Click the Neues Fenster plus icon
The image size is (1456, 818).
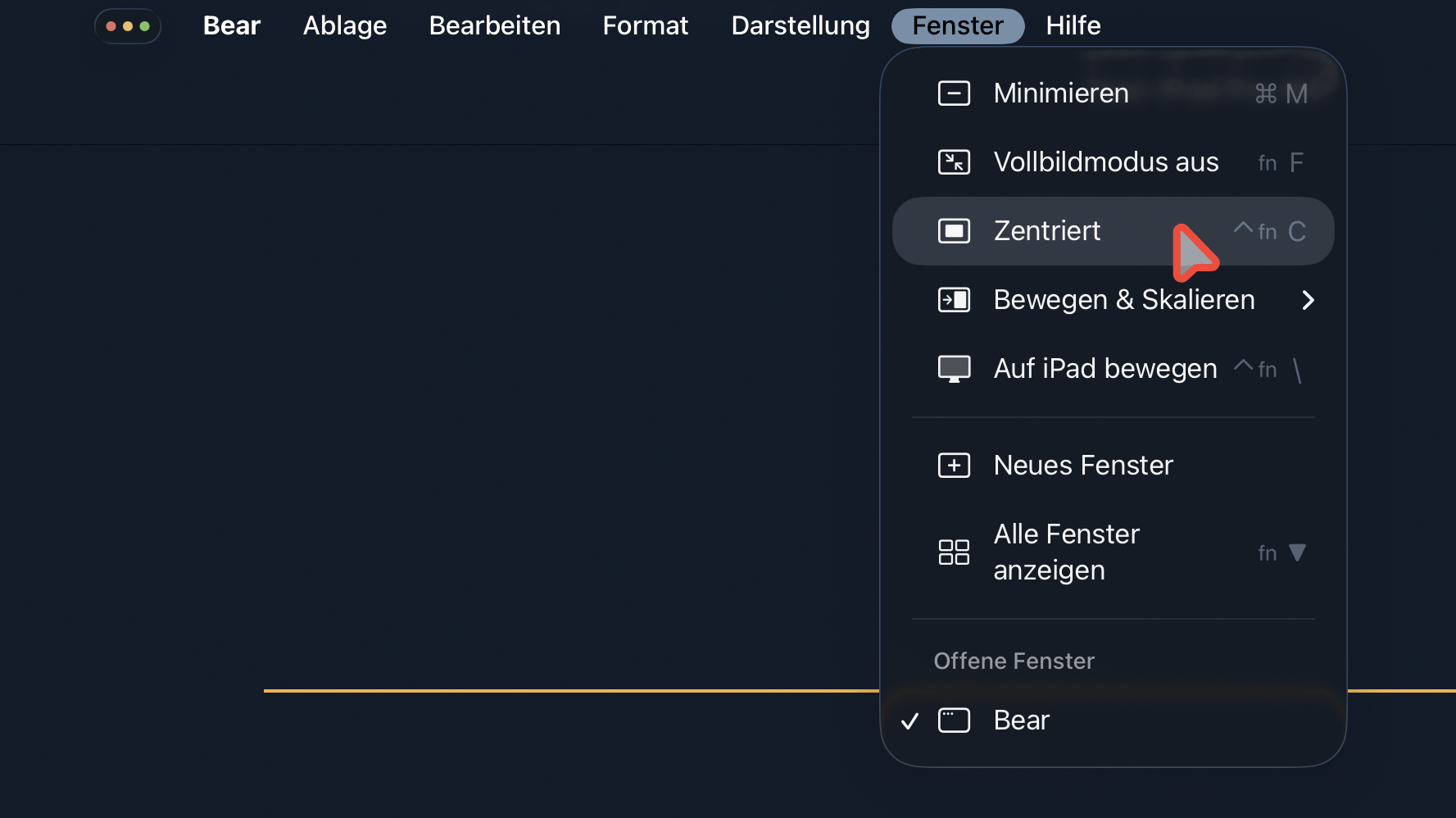pyautogui.click(x=954, y=466)
